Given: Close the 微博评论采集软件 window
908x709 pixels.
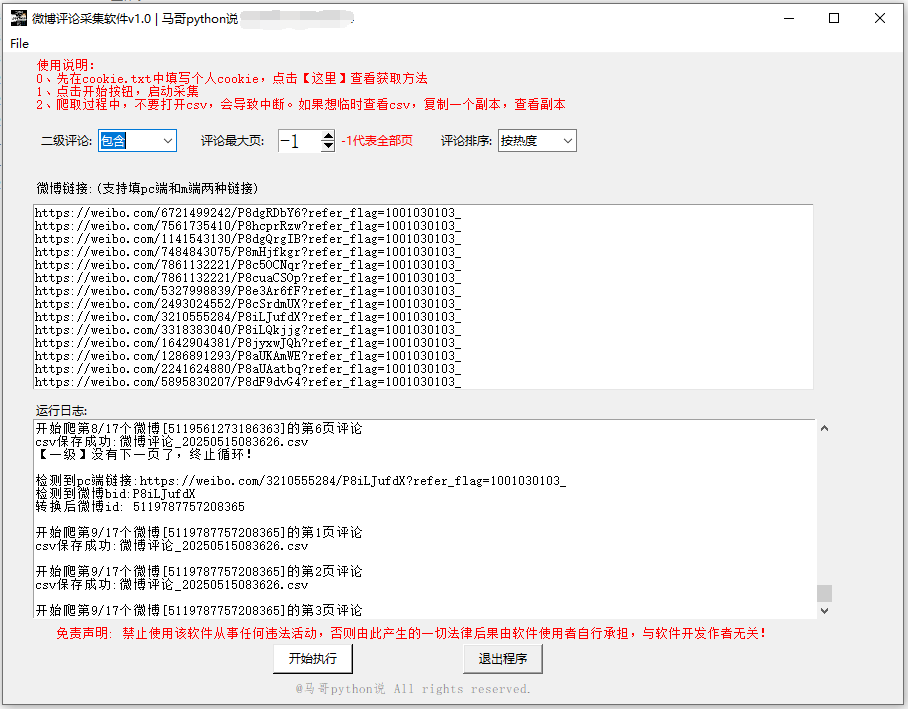Looking at the screenshot, I should click(880, 19).
